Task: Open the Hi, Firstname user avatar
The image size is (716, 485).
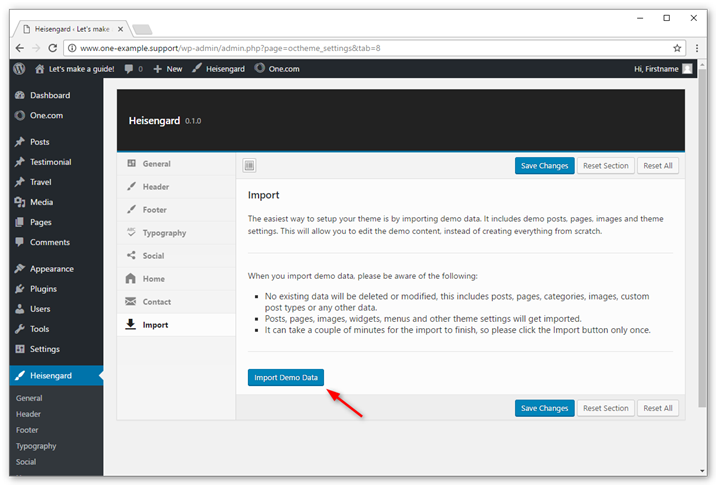Action: pyautogui.click(x=687, y=69)
